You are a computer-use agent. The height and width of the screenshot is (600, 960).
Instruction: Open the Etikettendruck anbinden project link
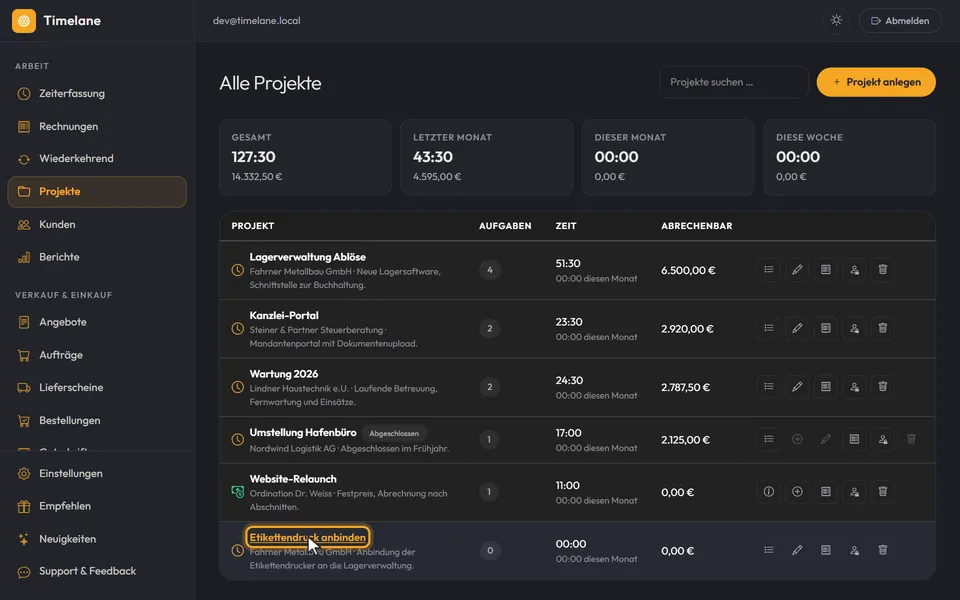pyautogui.click(x=307, y=538)
